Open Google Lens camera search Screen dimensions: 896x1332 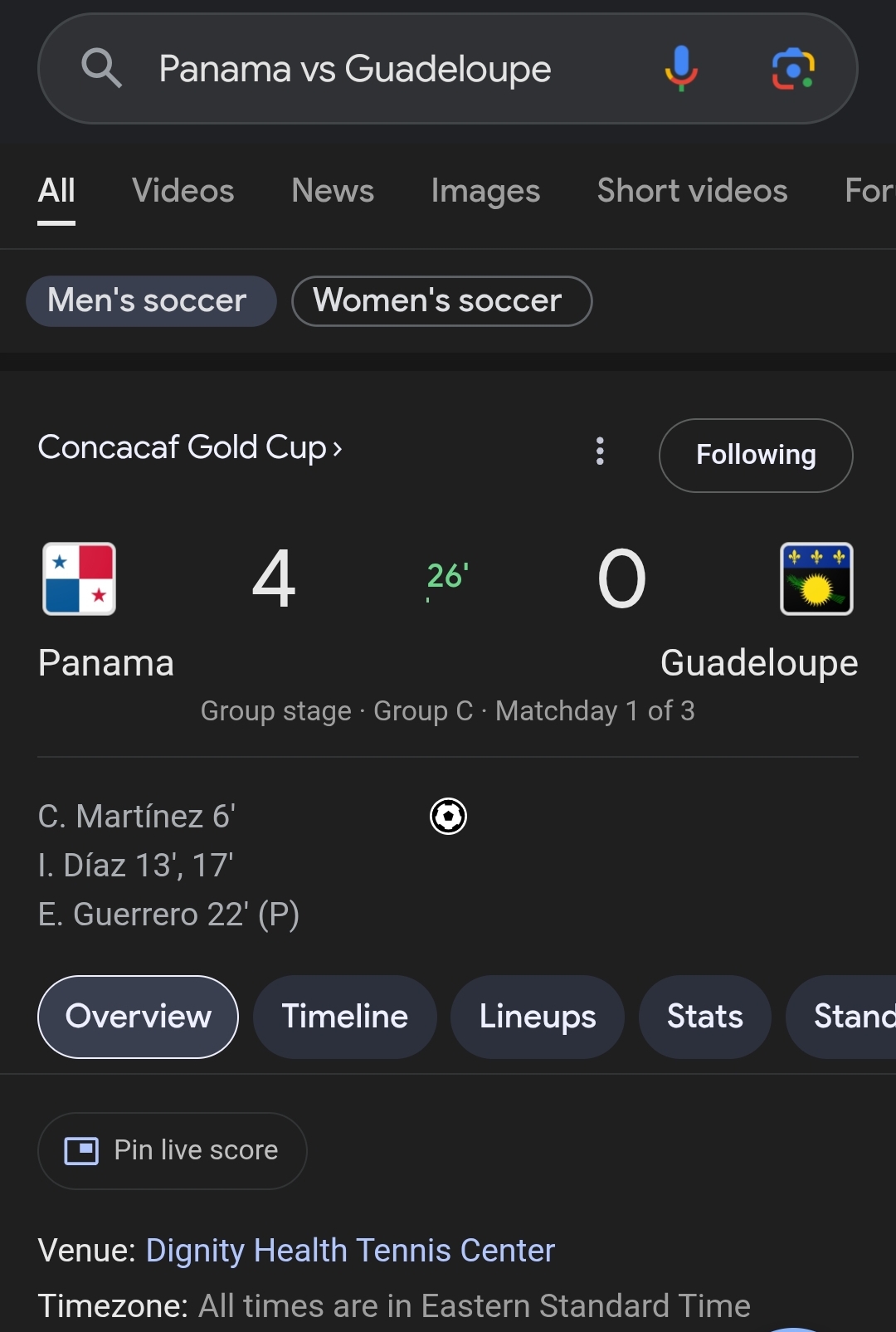794,69
